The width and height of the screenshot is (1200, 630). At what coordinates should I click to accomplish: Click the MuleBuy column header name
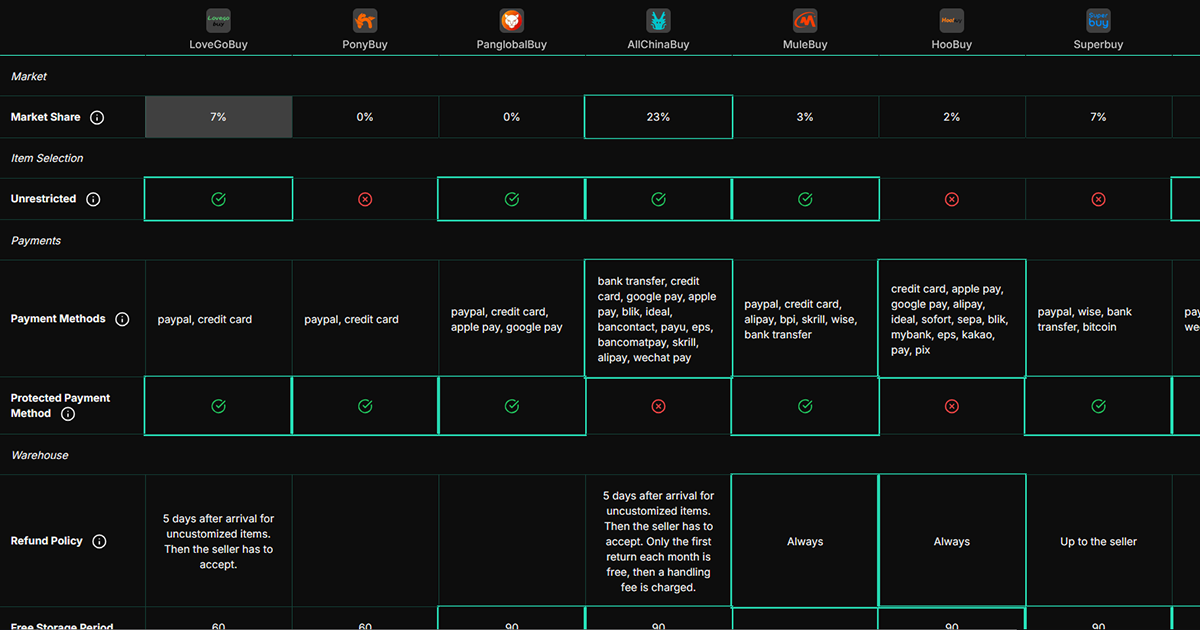(805, 45)
